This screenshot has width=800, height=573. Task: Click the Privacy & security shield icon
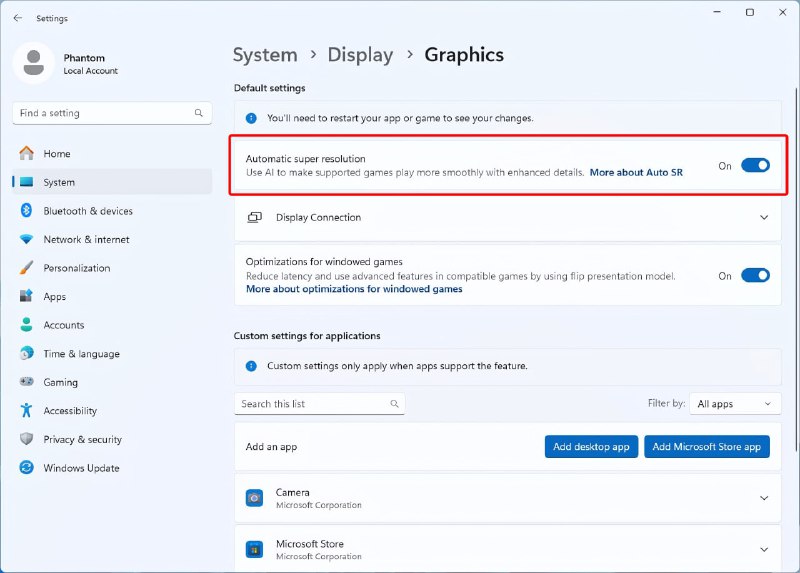(x=27, y=439)
